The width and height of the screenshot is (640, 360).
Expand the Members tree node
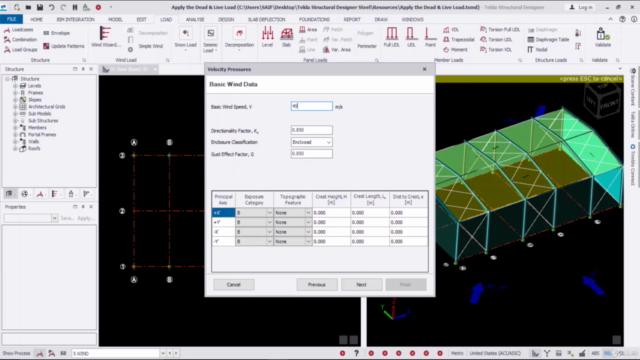click(15, 128)
